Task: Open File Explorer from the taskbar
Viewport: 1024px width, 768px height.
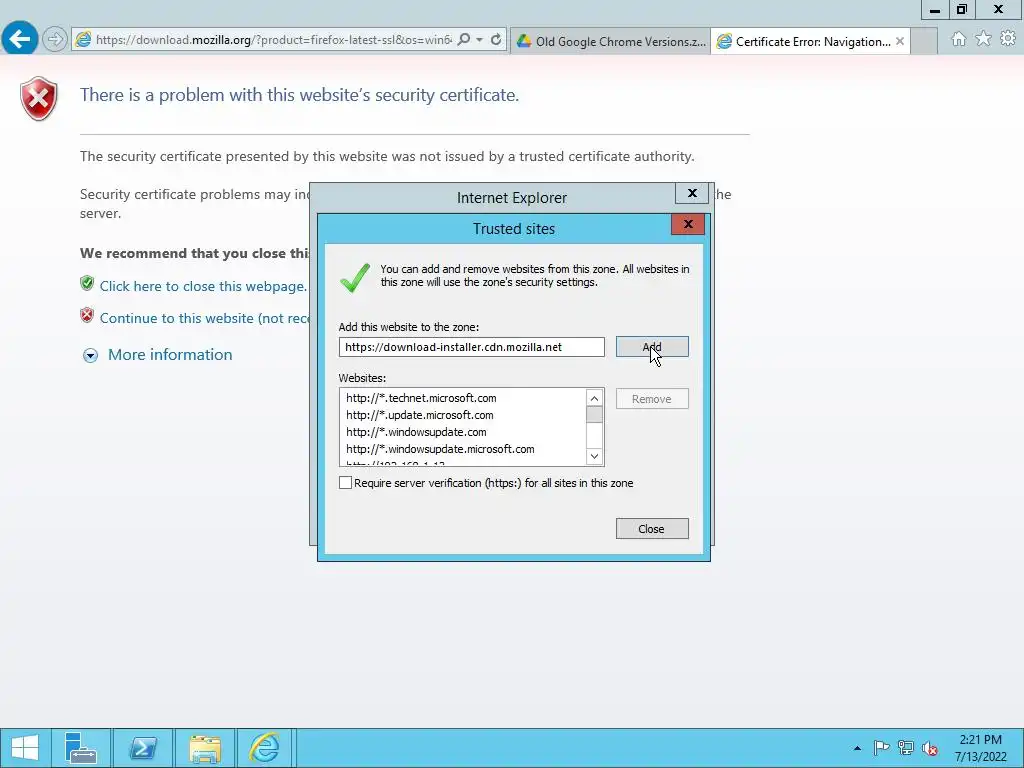Action: click(204, 748)
